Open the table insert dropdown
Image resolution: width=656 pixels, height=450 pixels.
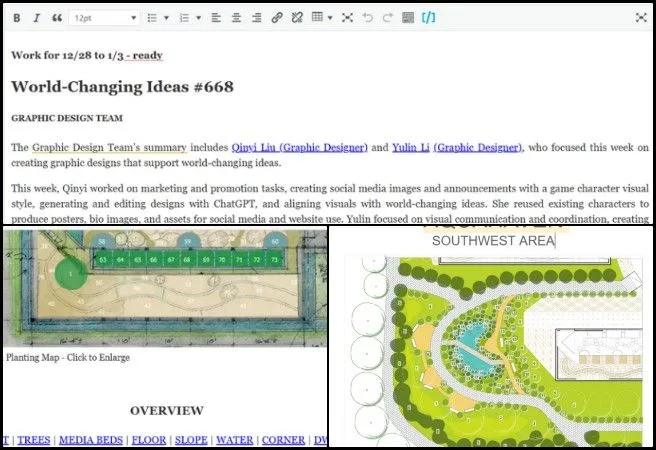(330, 18)
